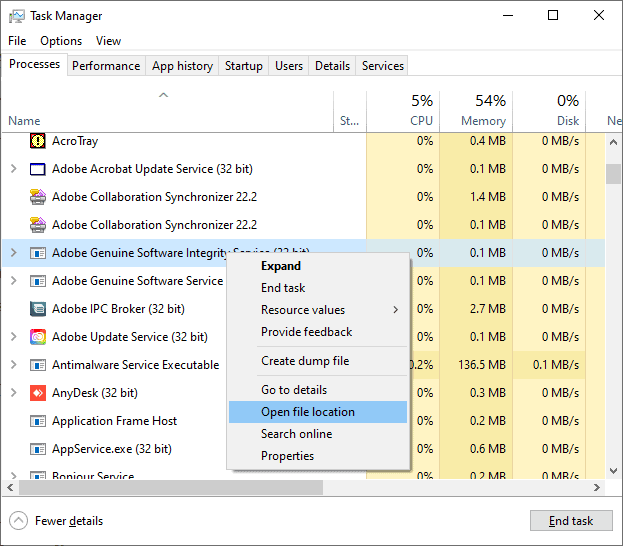Expand the Adobe Genuine Software Service group
The height and width of the screenshot is (546, 623).
14,281
